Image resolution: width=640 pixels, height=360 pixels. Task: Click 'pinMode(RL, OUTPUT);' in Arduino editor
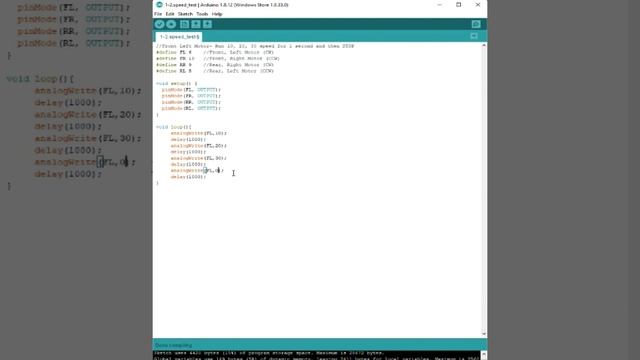[x=191, y=108]
